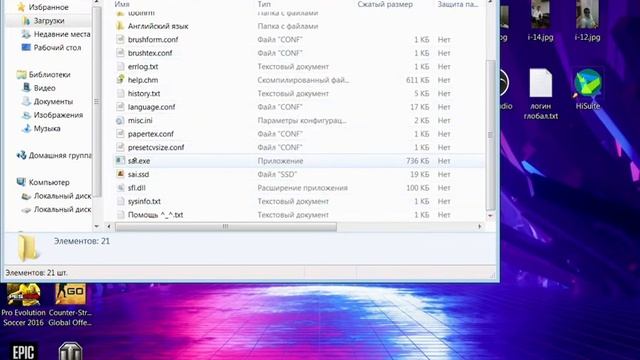Click the navigation pane scroll down arrow
Viewport: 640px width, 360px height.
(97, 226)
